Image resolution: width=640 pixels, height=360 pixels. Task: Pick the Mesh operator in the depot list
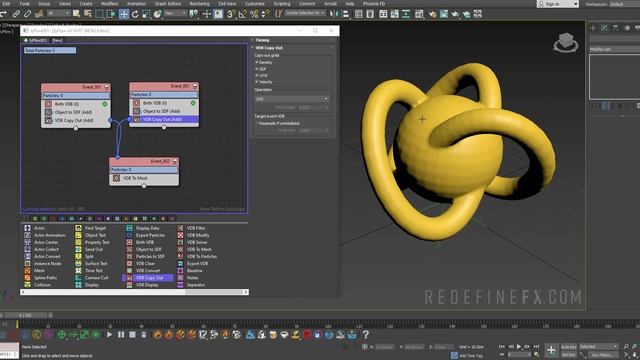tap(35, 271)
